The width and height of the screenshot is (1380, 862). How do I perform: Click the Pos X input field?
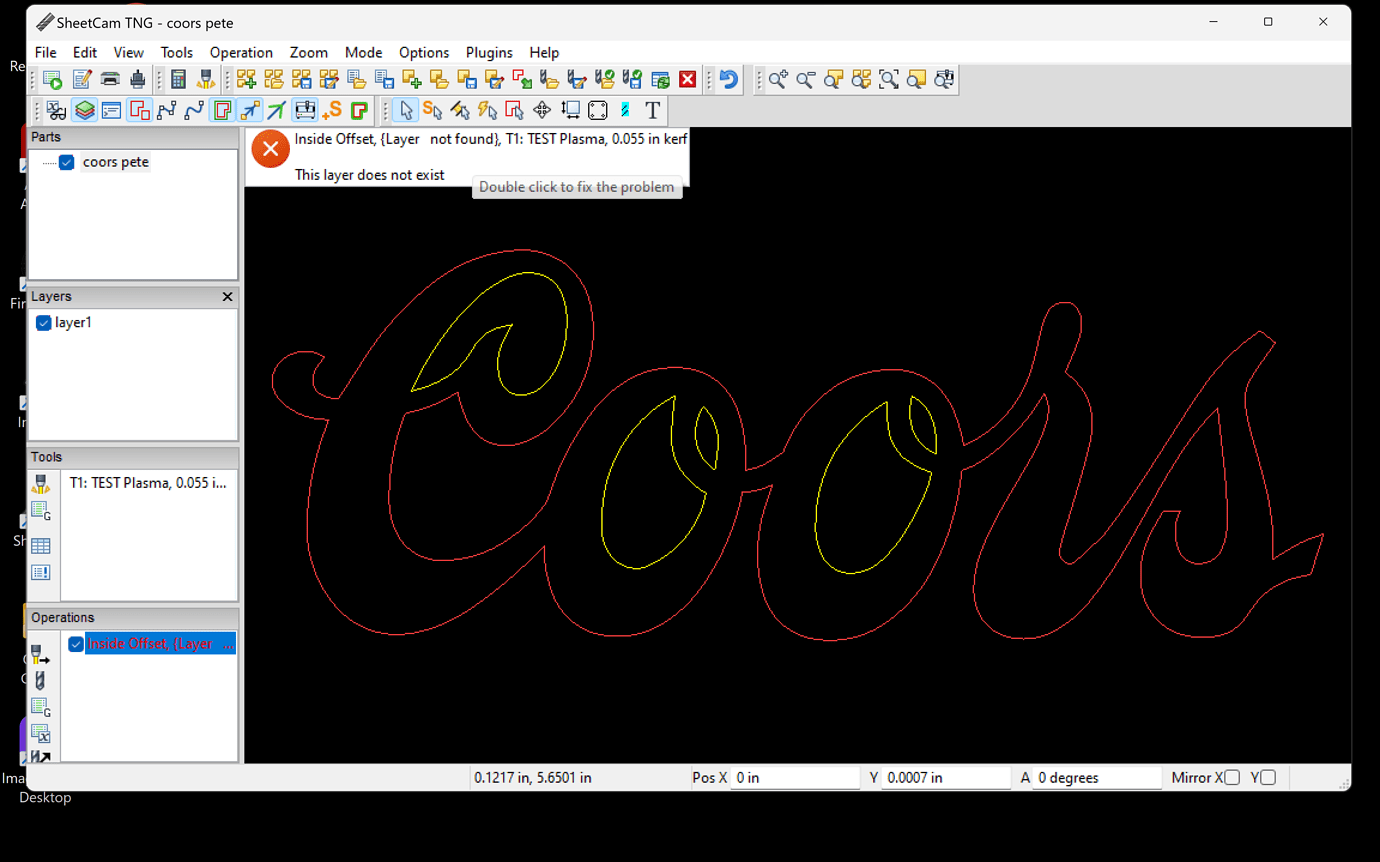coord(795,778)
